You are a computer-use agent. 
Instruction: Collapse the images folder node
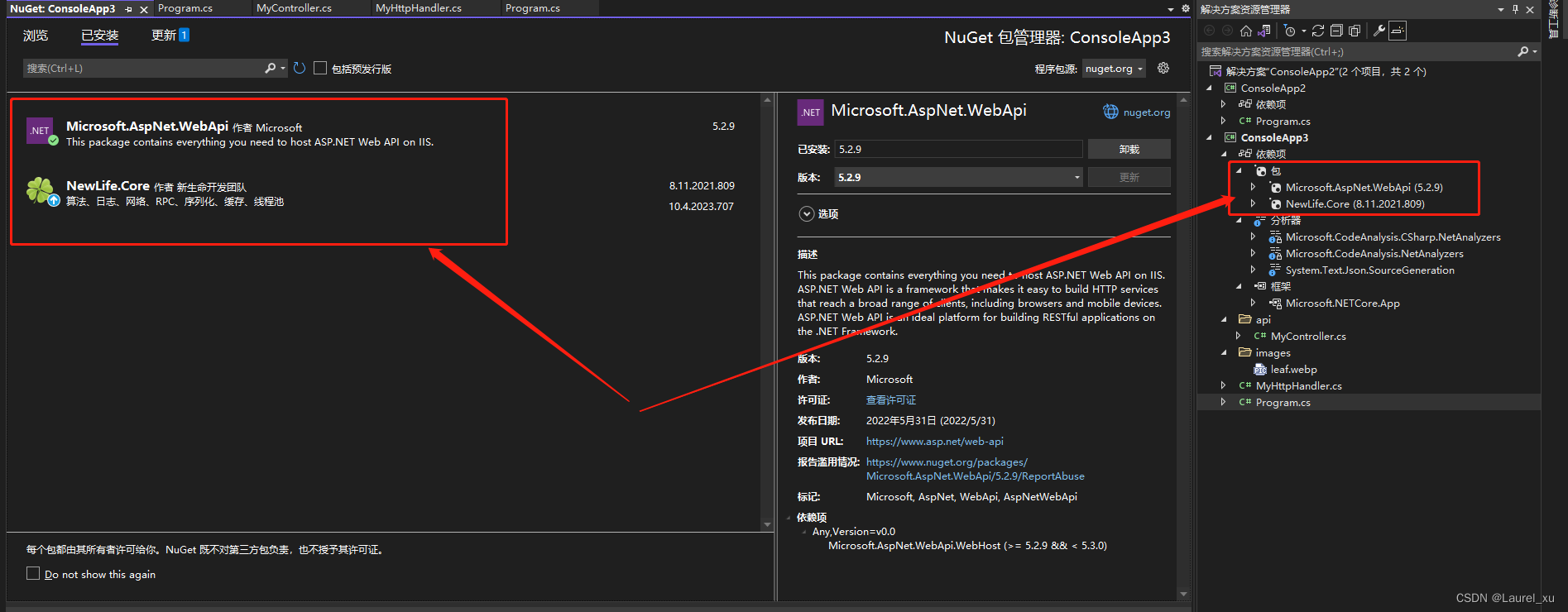[1224, 352]
